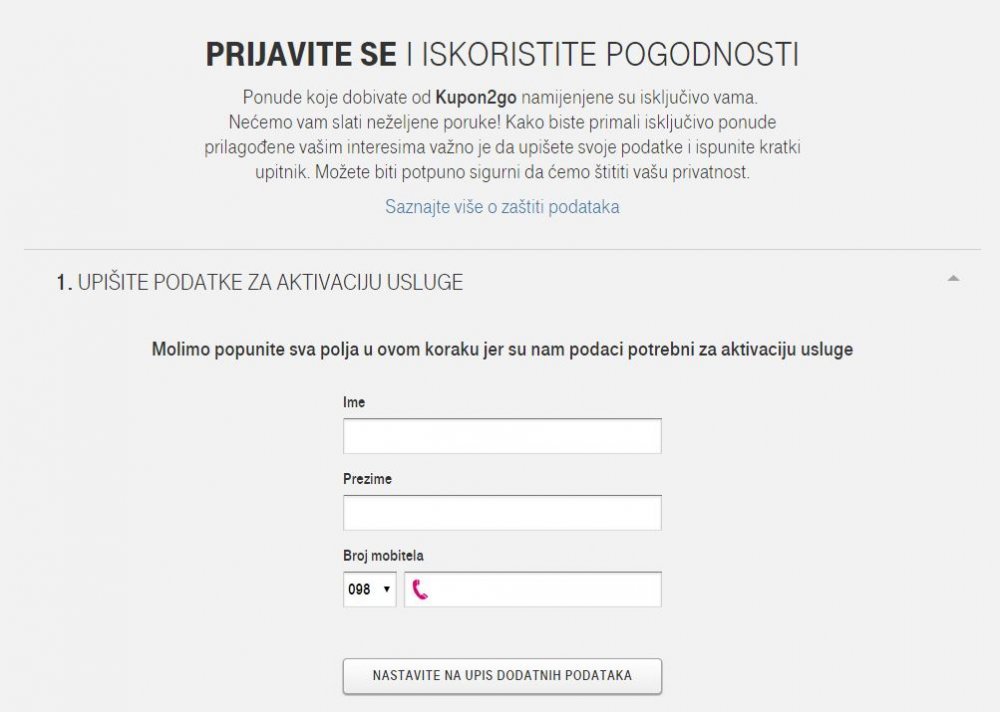This screenshot has height=712, width=1000.
Task: Click the Broj mobitela label
Action: click(x=383, y=555)
